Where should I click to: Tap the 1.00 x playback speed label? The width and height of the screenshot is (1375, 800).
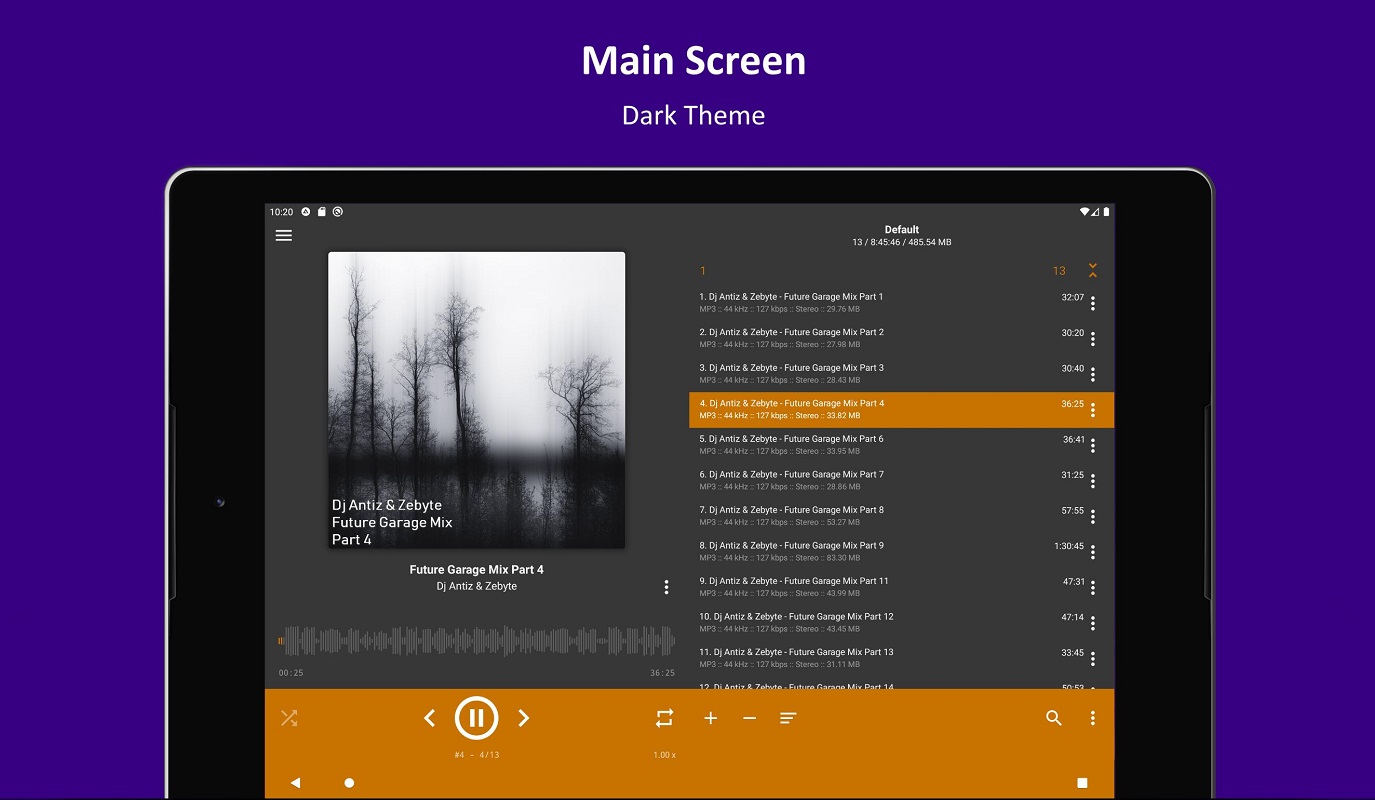pyautogui.click(x=664, y=755)
